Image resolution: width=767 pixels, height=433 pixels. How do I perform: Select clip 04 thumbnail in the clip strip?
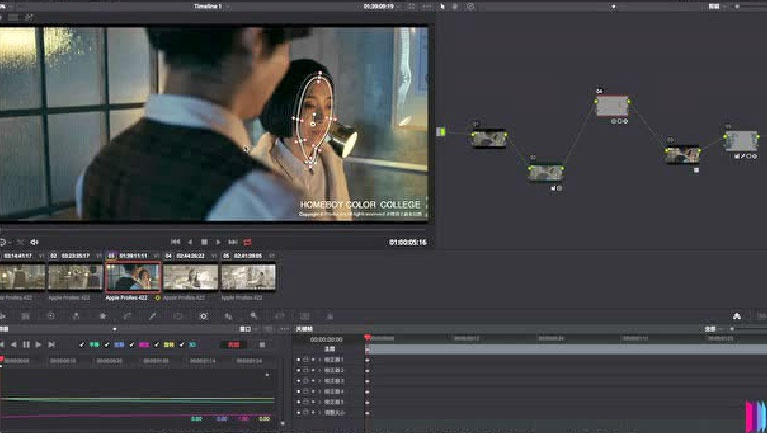click(x=190, y=276)
